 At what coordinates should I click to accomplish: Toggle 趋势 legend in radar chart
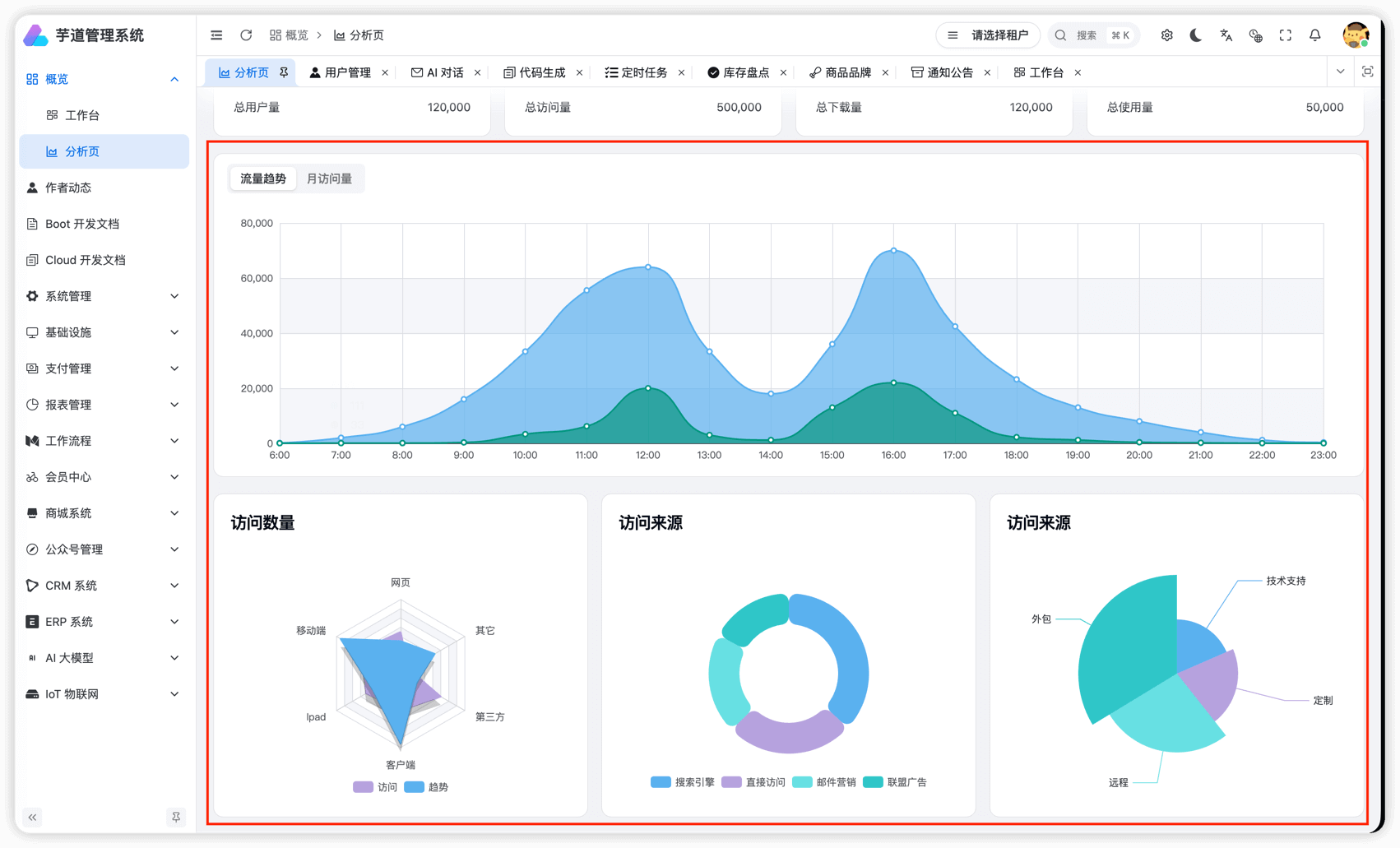426,787
